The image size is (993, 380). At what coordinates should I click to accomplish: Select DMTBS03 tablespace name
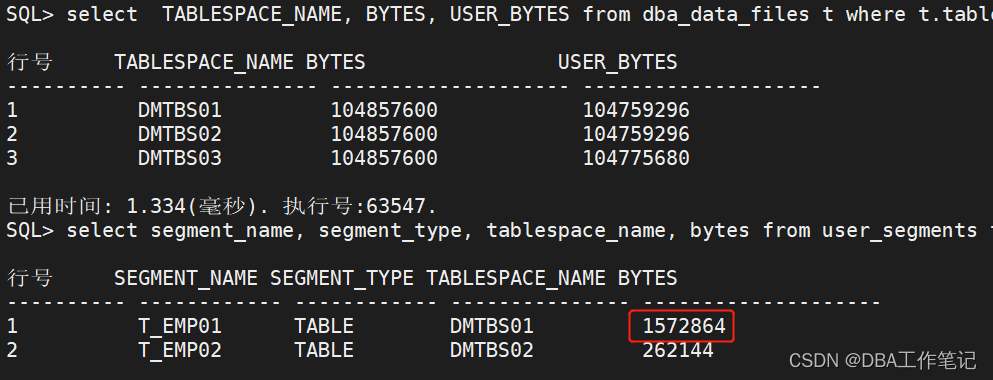[x=180, y=158]
